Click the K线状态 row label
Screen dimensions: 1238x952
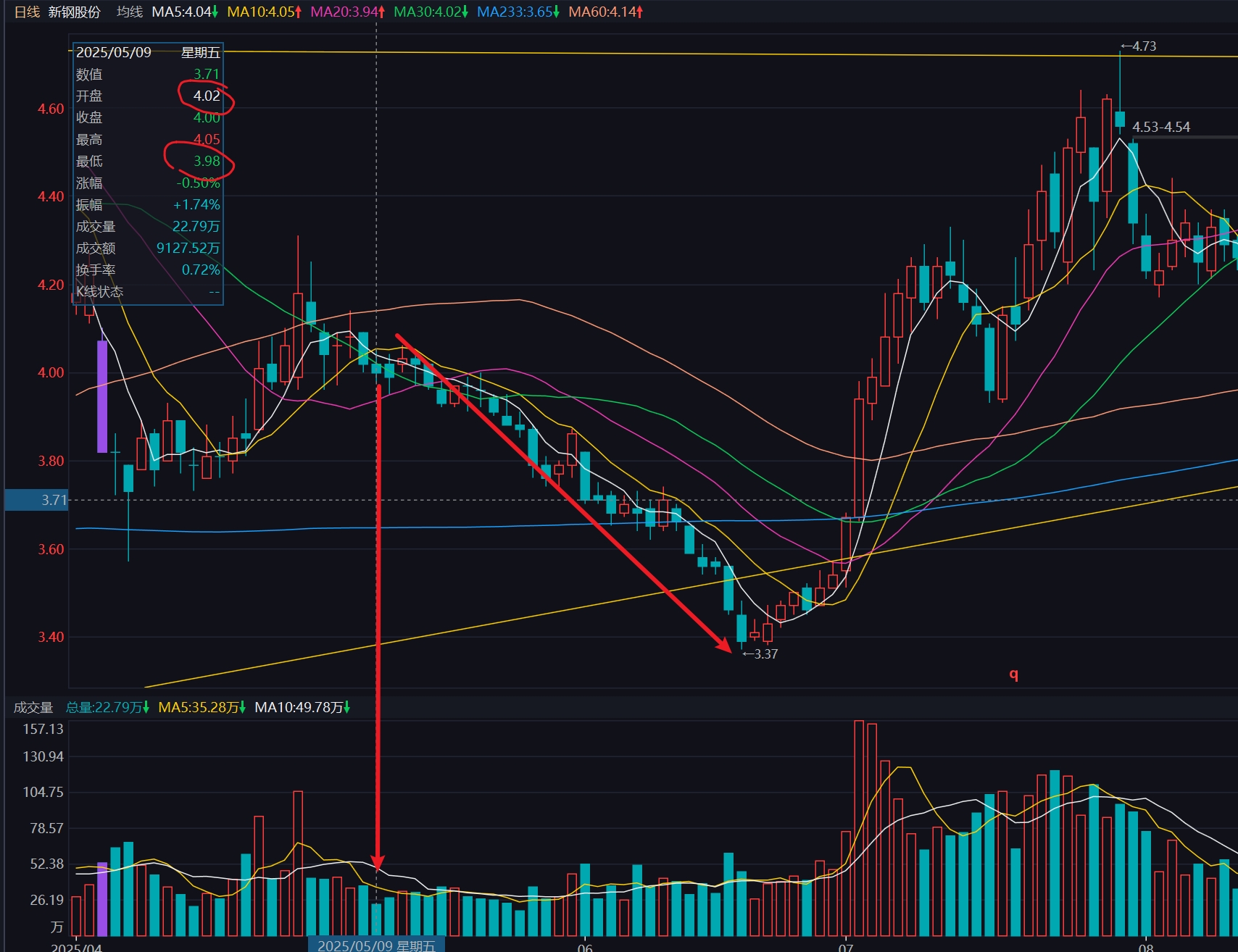[x=99, y=291]
